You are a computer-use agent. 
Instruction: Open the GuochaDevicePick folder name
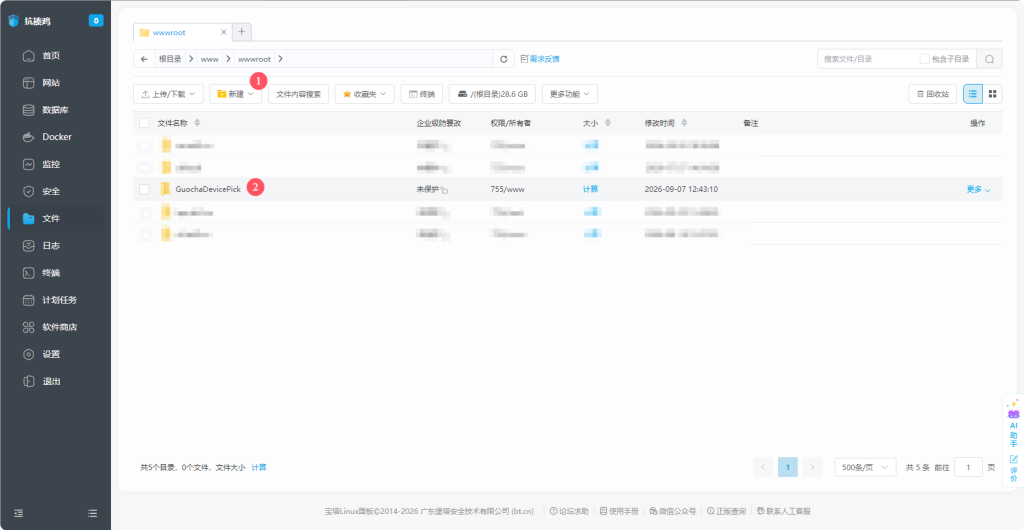tap(208, 189)
